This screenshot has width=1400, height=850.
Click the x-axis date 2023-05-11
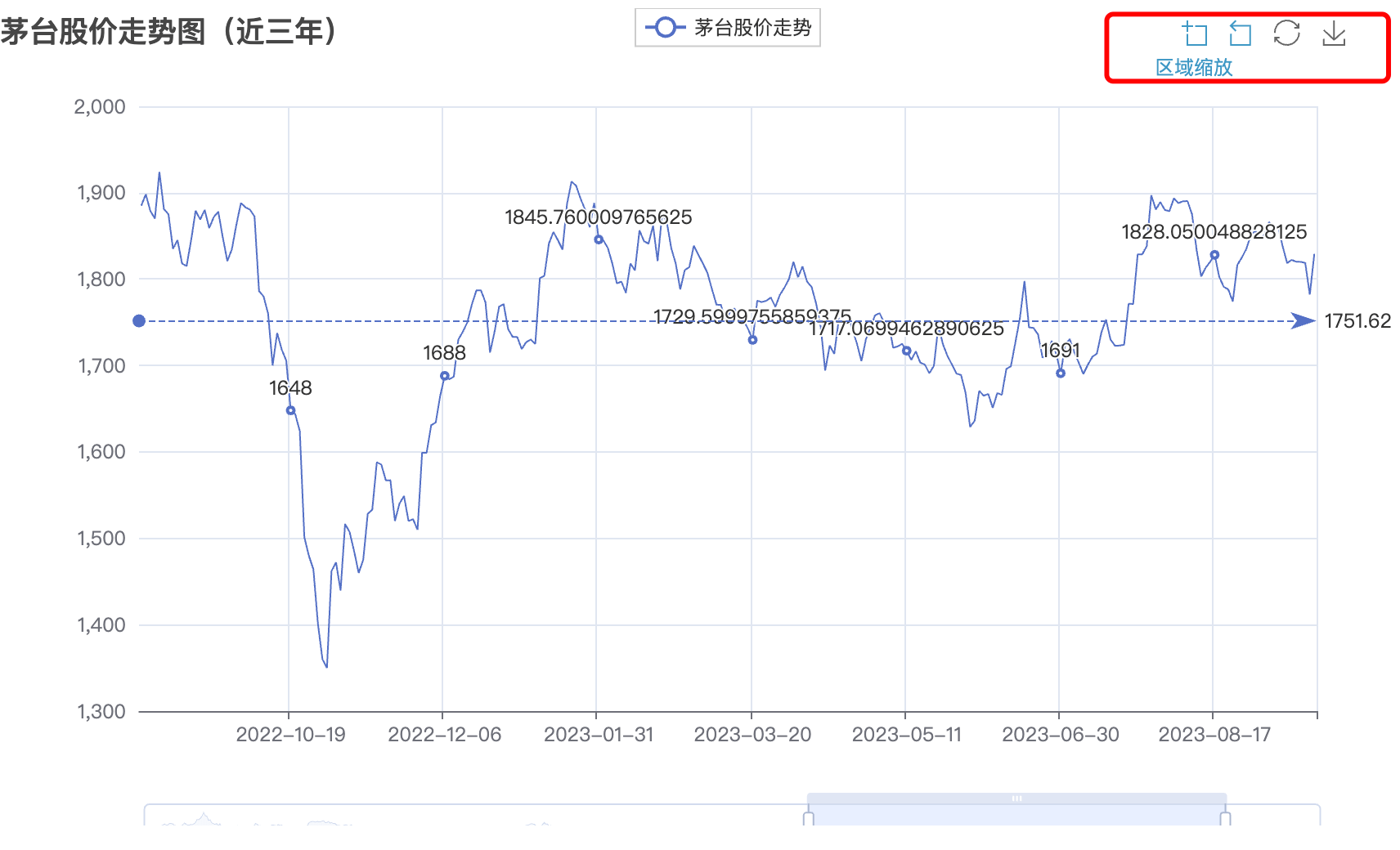(906, 735)
